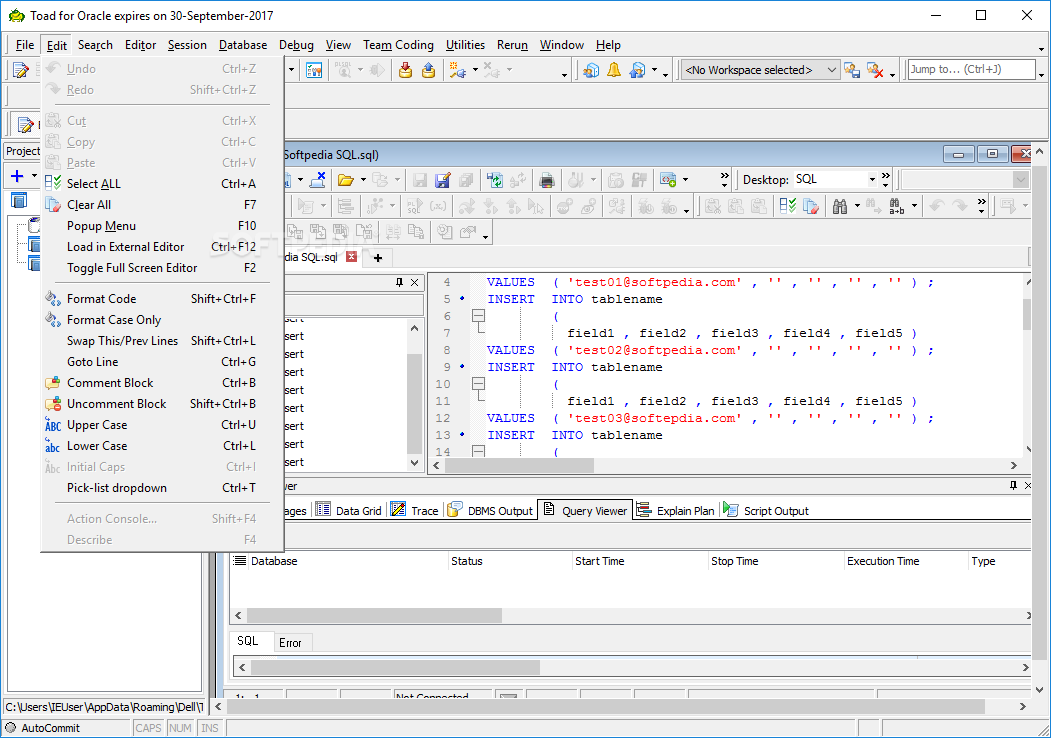Image resolution: width=1051 pixels, height=738 pixels.
Task: Click the binoculars find icon
Action: point(839,206)
